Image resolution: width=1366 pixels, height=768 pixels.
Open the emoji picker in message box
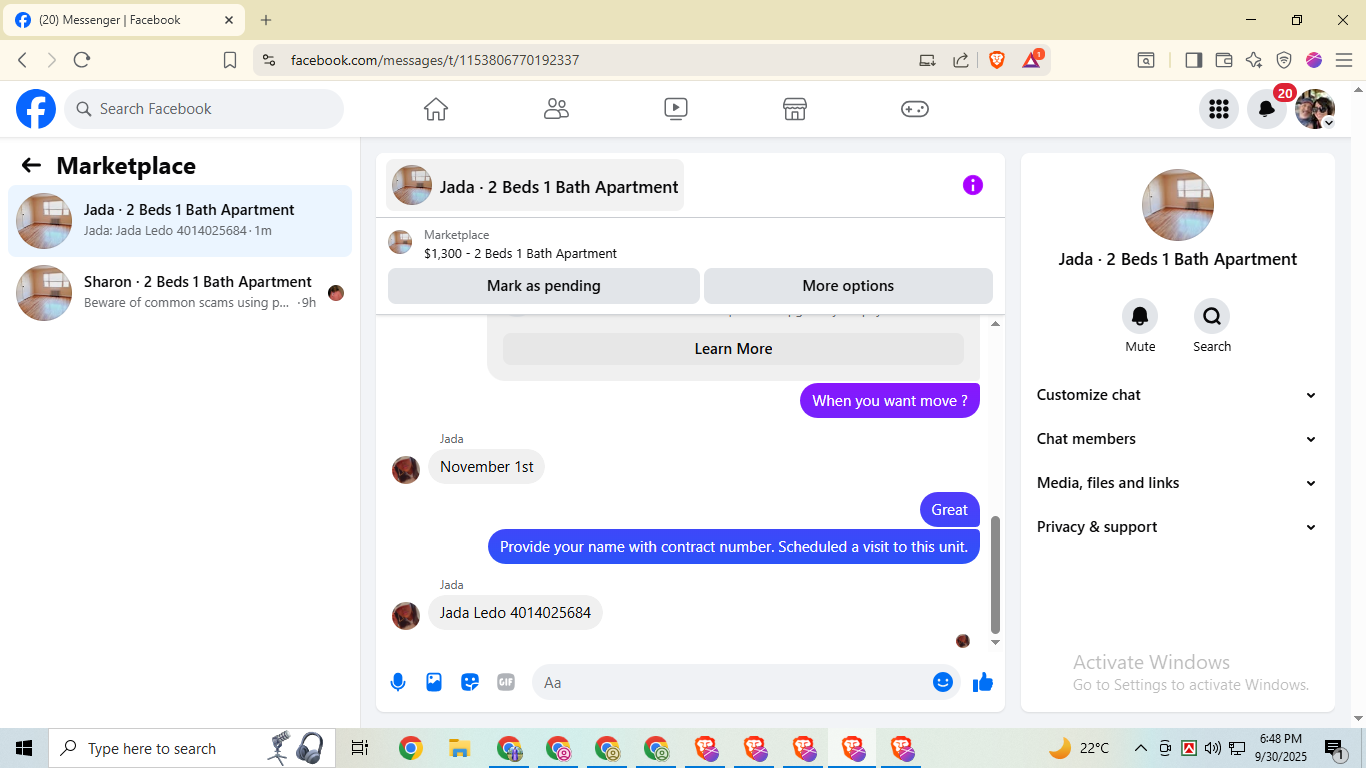click(942, 682)
